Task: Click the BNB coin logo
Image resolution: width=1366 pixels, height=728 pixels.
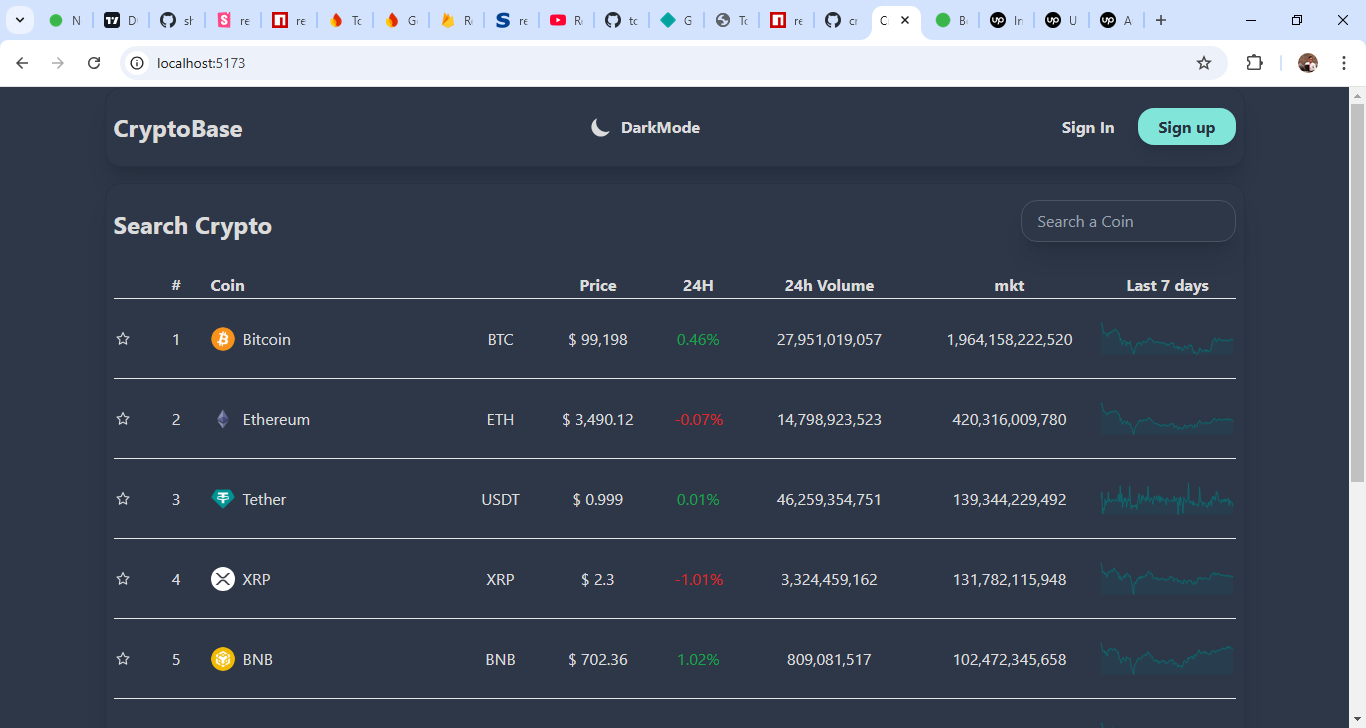Action: coord(223,659)
